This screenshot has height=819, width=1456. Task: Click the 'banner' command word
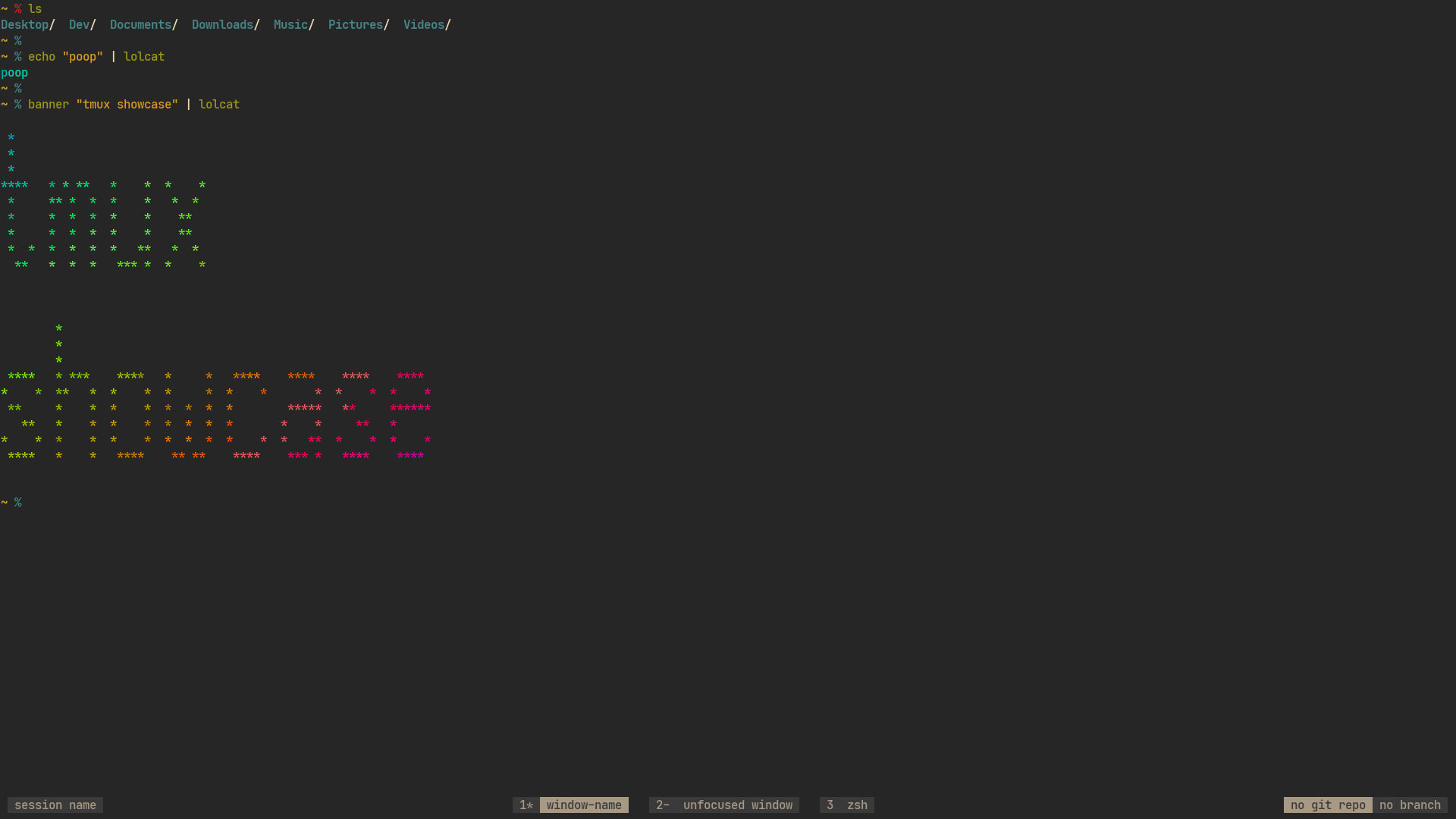[x=49, y=105]
